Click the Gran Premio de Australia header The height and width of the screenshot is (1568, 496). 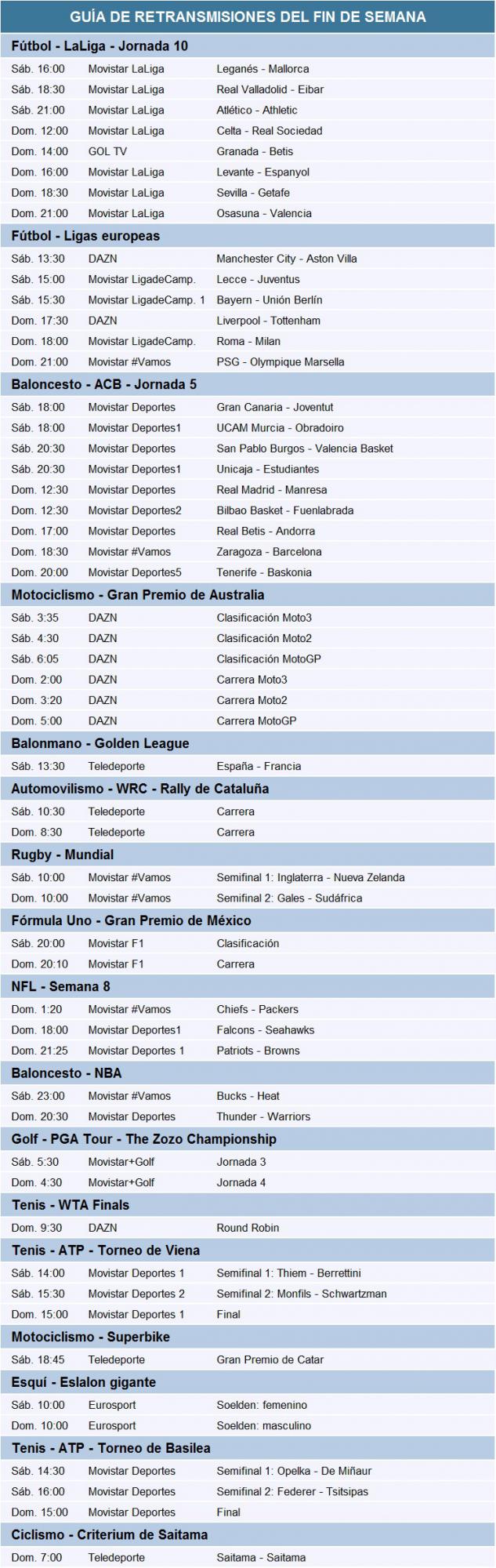138,595
